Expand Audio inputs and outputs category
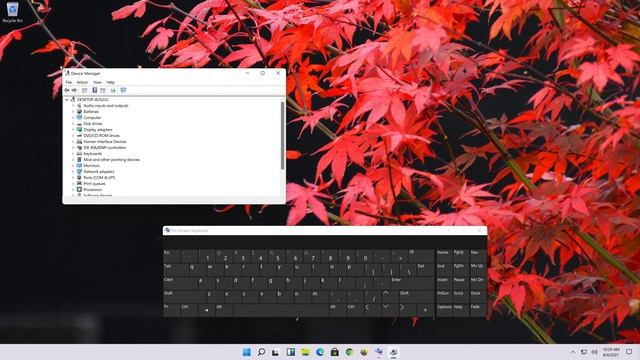The width and height of the screenshot is (640, 360). coord(73,106)
